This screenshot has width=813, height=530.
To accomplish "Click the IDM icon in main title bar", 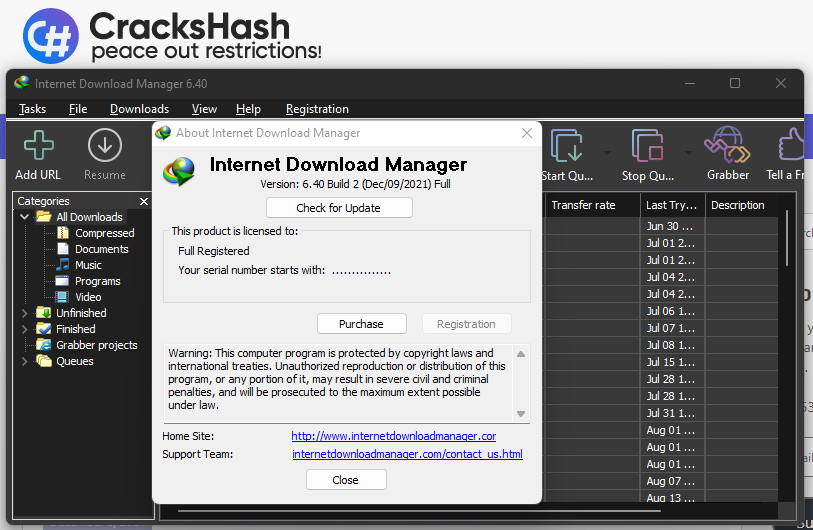I will coord(22,83).
